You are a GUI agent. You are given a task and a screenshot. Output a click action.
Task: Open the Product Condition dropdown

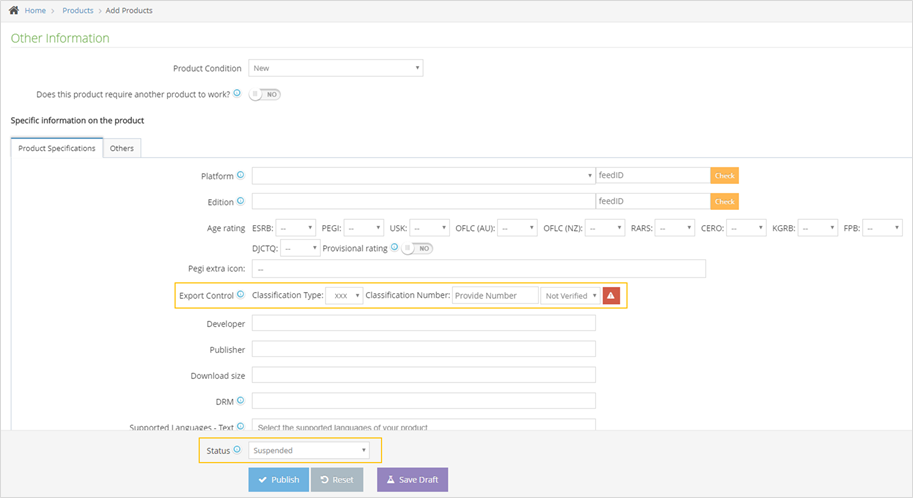coord(335,68)
